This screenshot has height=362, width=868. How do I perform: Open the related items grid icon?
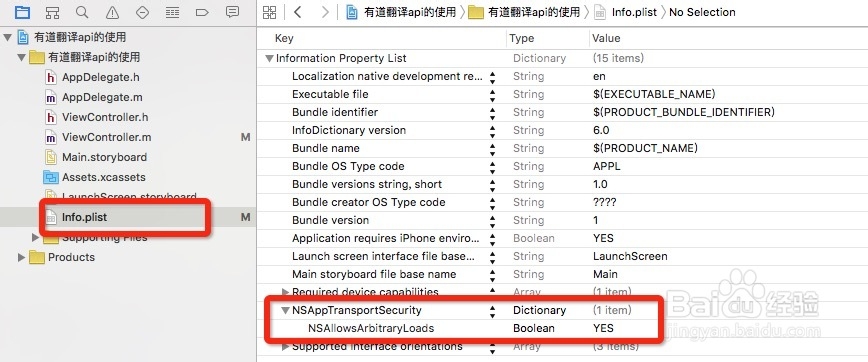(270, 12)
